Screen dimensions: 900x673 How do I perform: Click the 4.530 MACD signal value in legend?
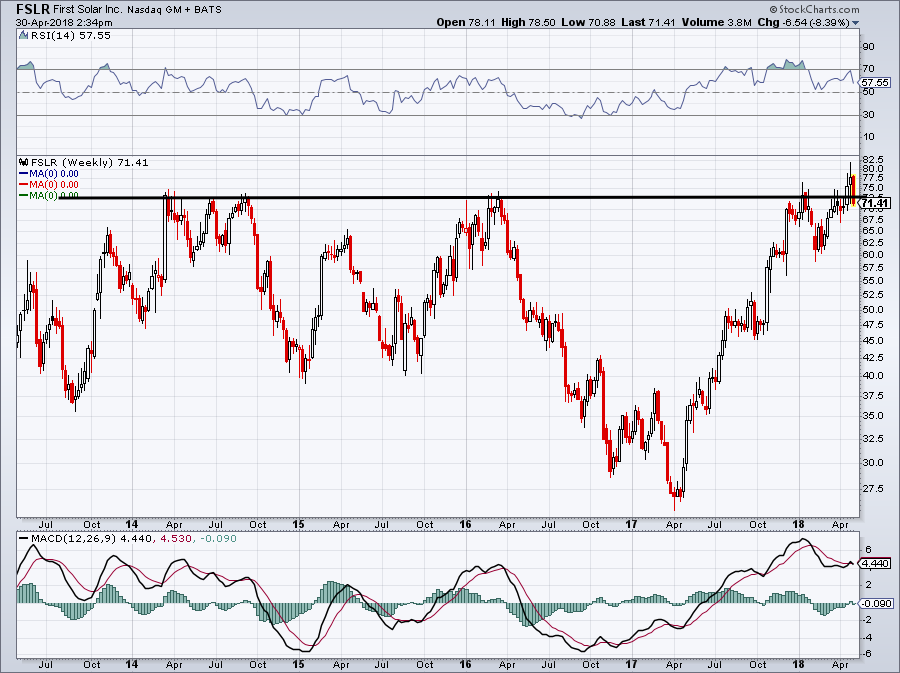click(175, 538)
